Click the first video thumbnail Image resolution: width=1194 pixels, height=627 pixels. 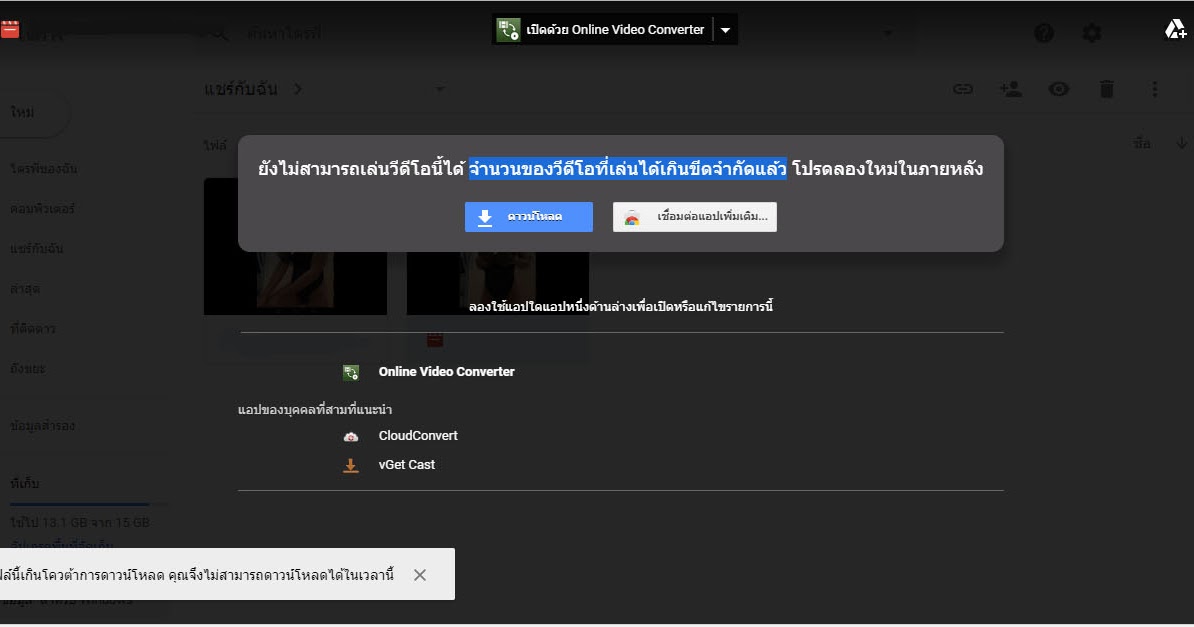pos(295,246)
